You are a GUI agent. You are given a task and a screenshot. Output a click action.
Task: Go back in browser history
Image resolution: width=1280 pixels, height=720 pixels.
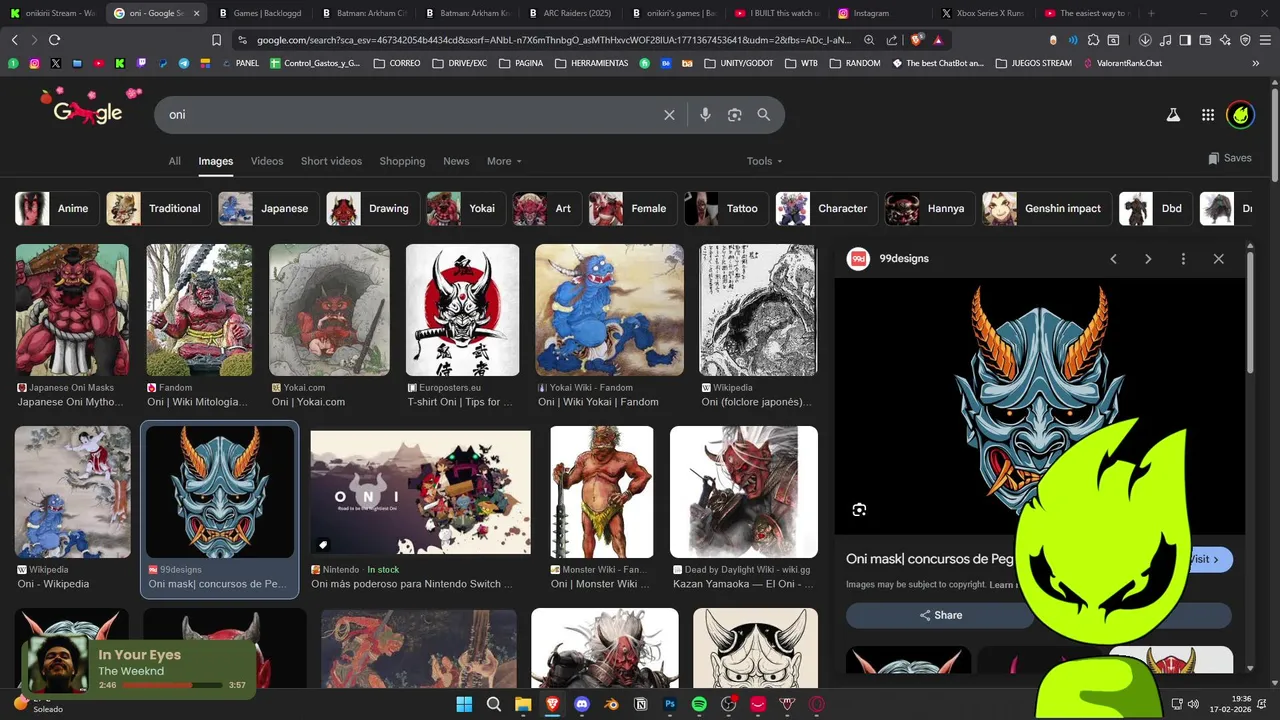tap(14, 40)
